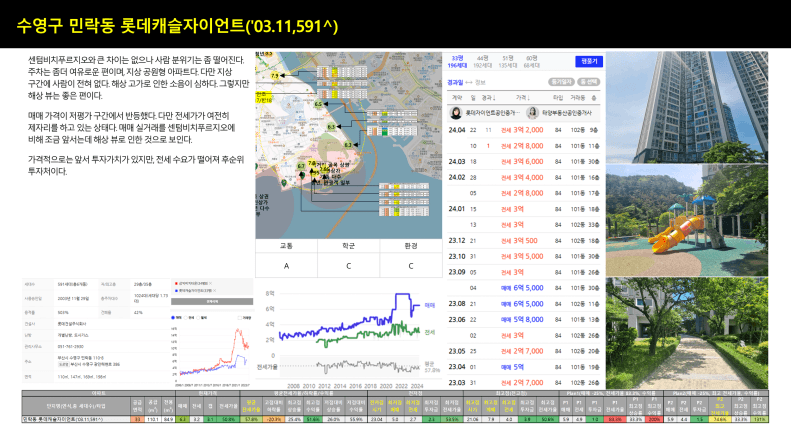791x445 pixels.
Task: Select the 전세 2억 8,000 101동 11층 row
Action: pos(524,146)
